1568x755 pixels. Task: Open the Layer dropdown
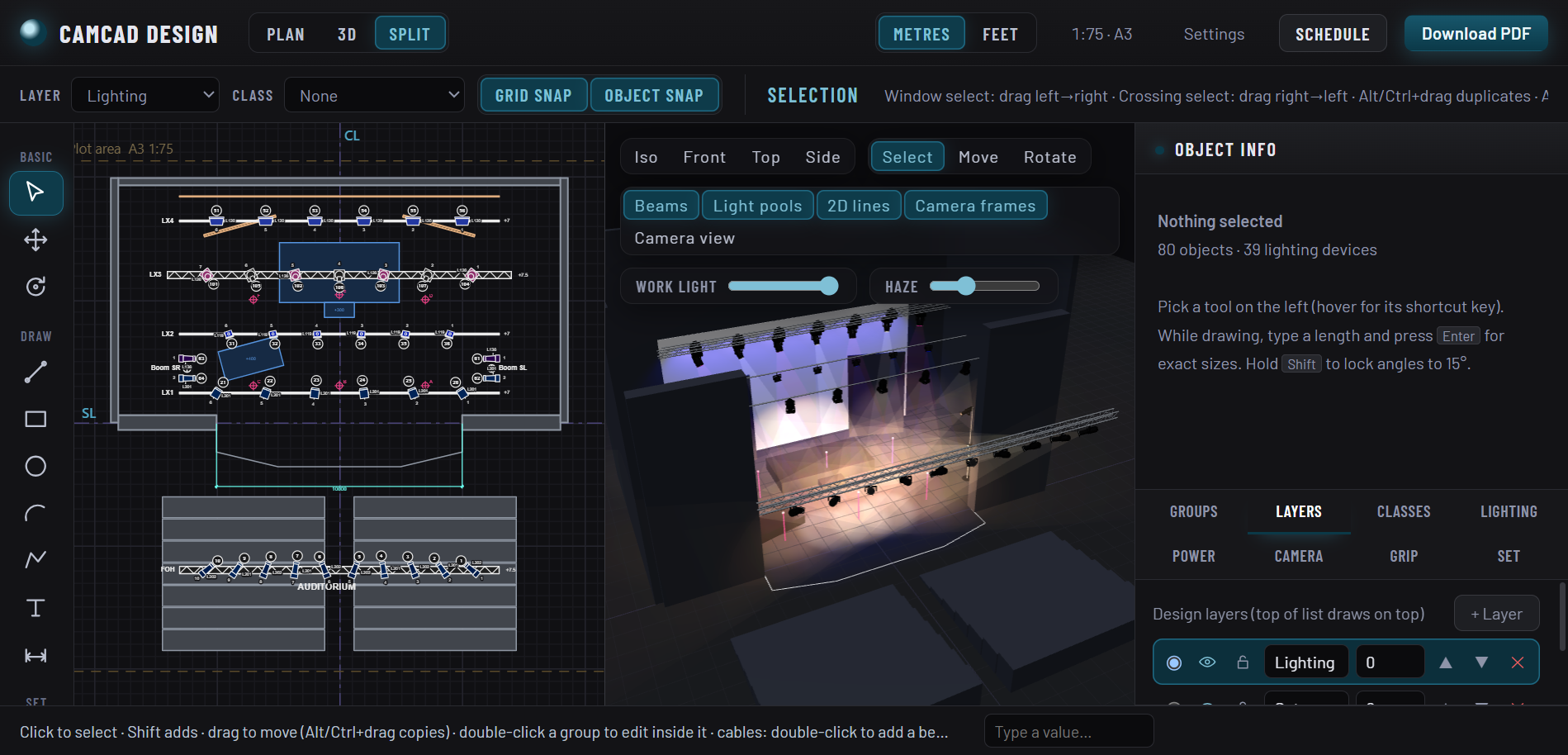145,95
